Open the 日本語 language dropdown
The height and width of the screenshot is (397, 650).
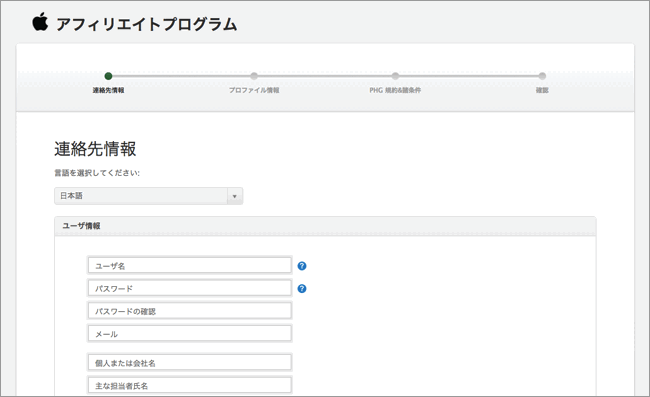(148, 196)
